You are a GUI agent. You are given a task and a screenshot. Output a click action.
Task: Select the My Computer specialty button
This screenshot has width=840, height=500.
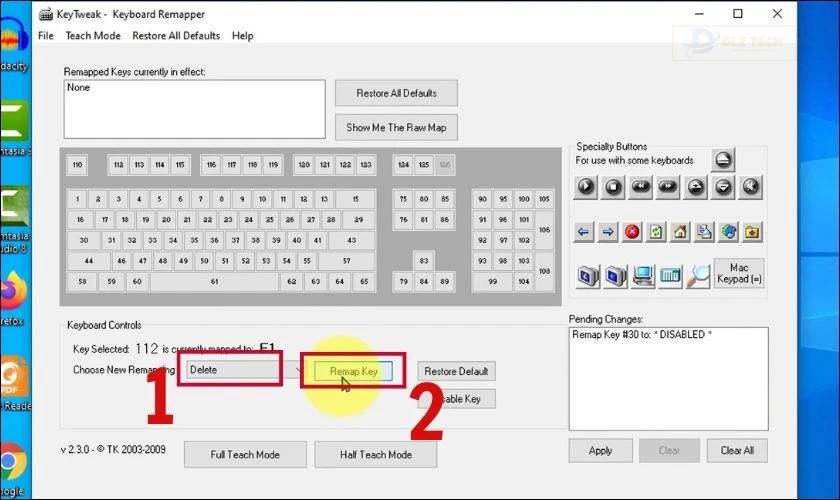click(643, 276)
